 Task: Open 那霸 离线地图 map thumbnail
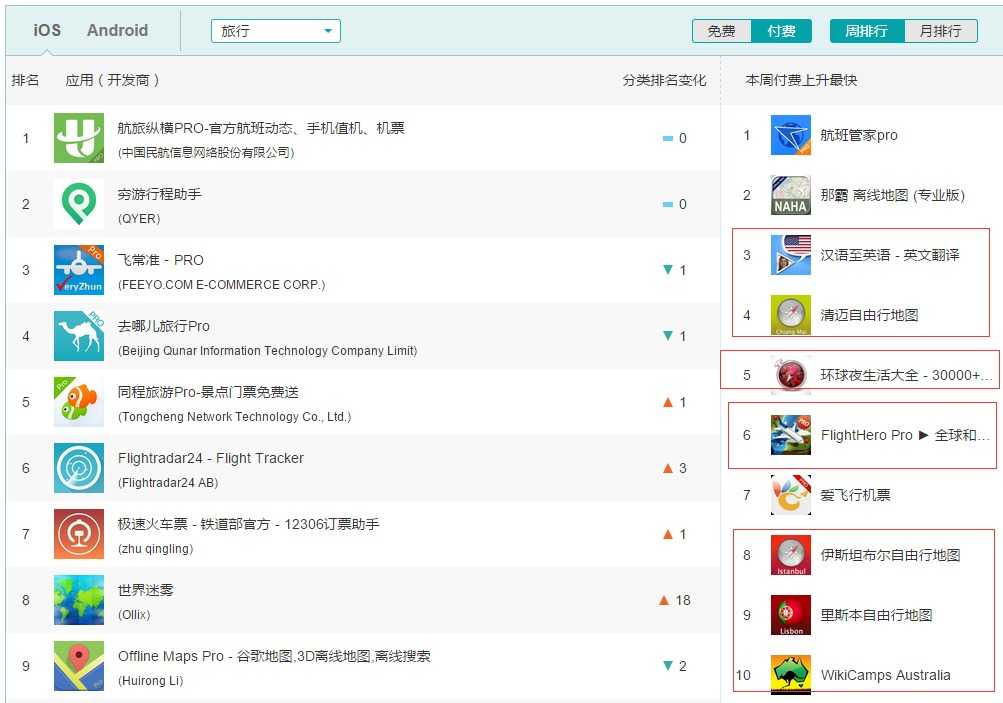[791, 195]
